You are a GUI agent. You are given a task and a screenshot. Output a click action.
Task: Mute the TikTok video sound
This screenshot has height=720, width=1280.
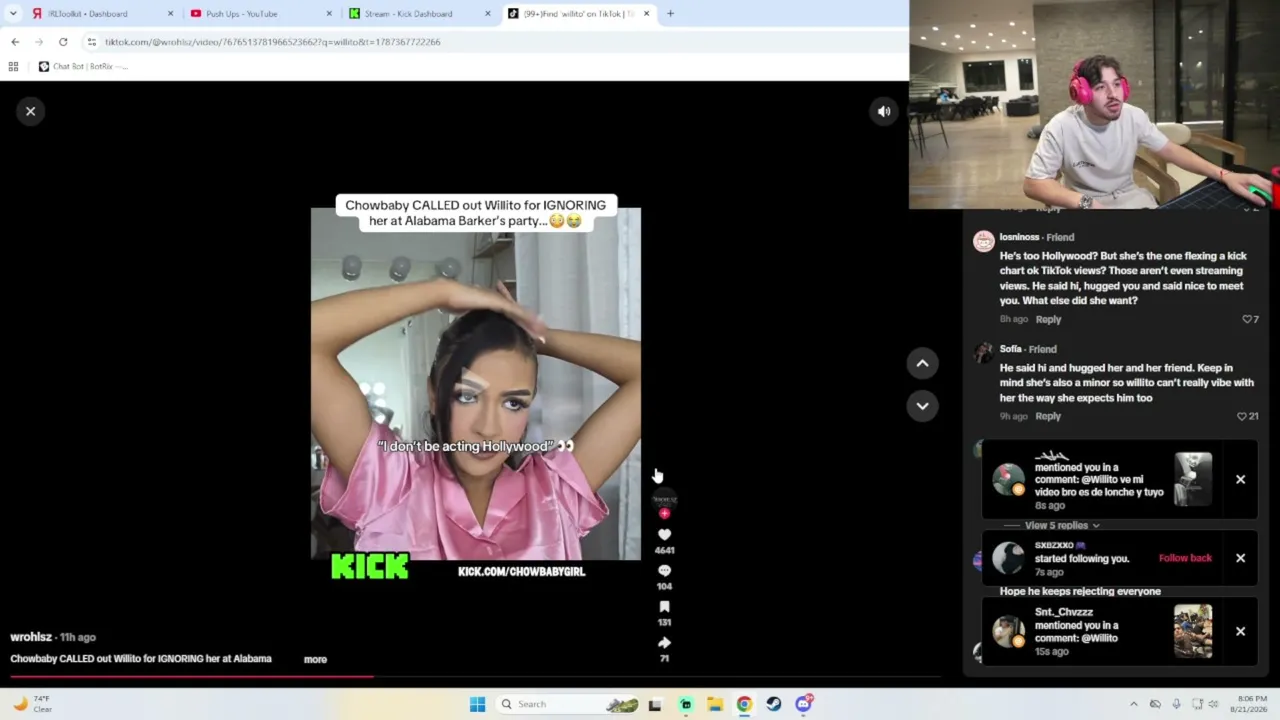coord(884,112)
